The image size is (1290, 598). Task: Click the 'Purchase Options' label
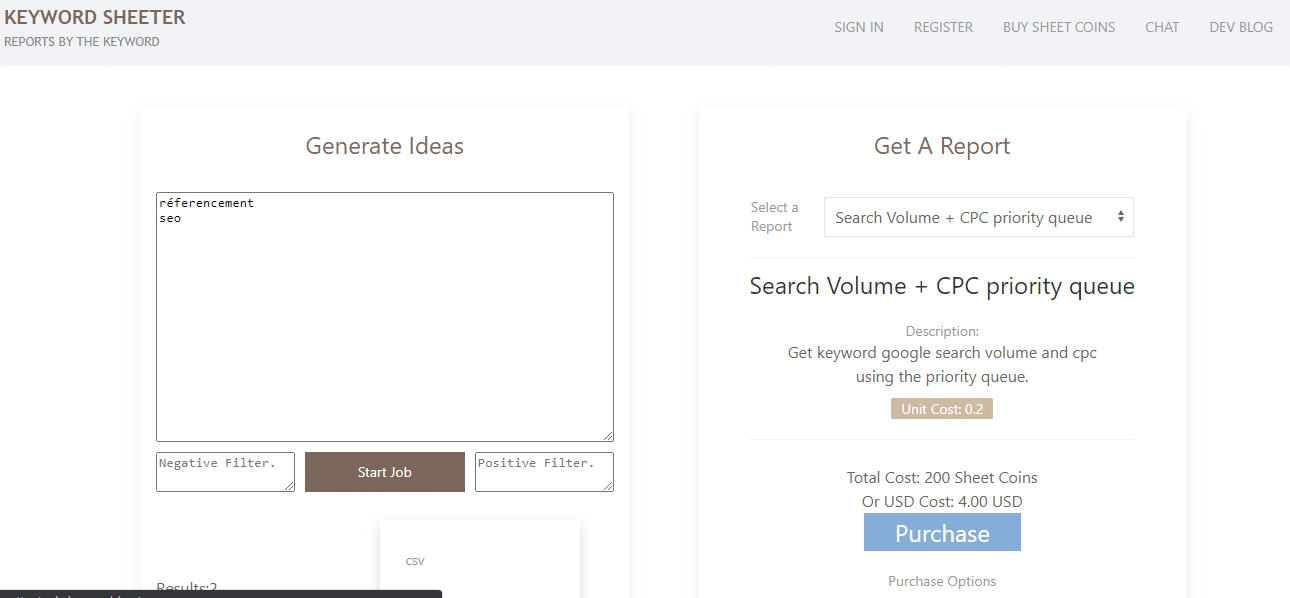pos(942,581)
